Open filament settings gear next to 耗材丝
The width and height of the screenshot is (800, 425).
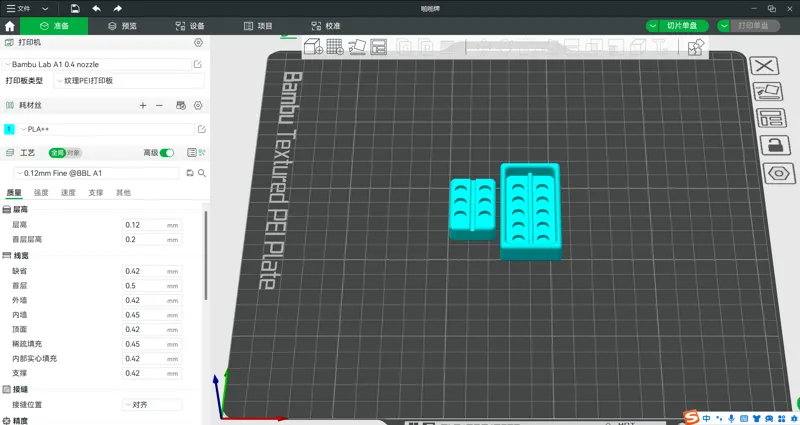[x=198, y=105]
